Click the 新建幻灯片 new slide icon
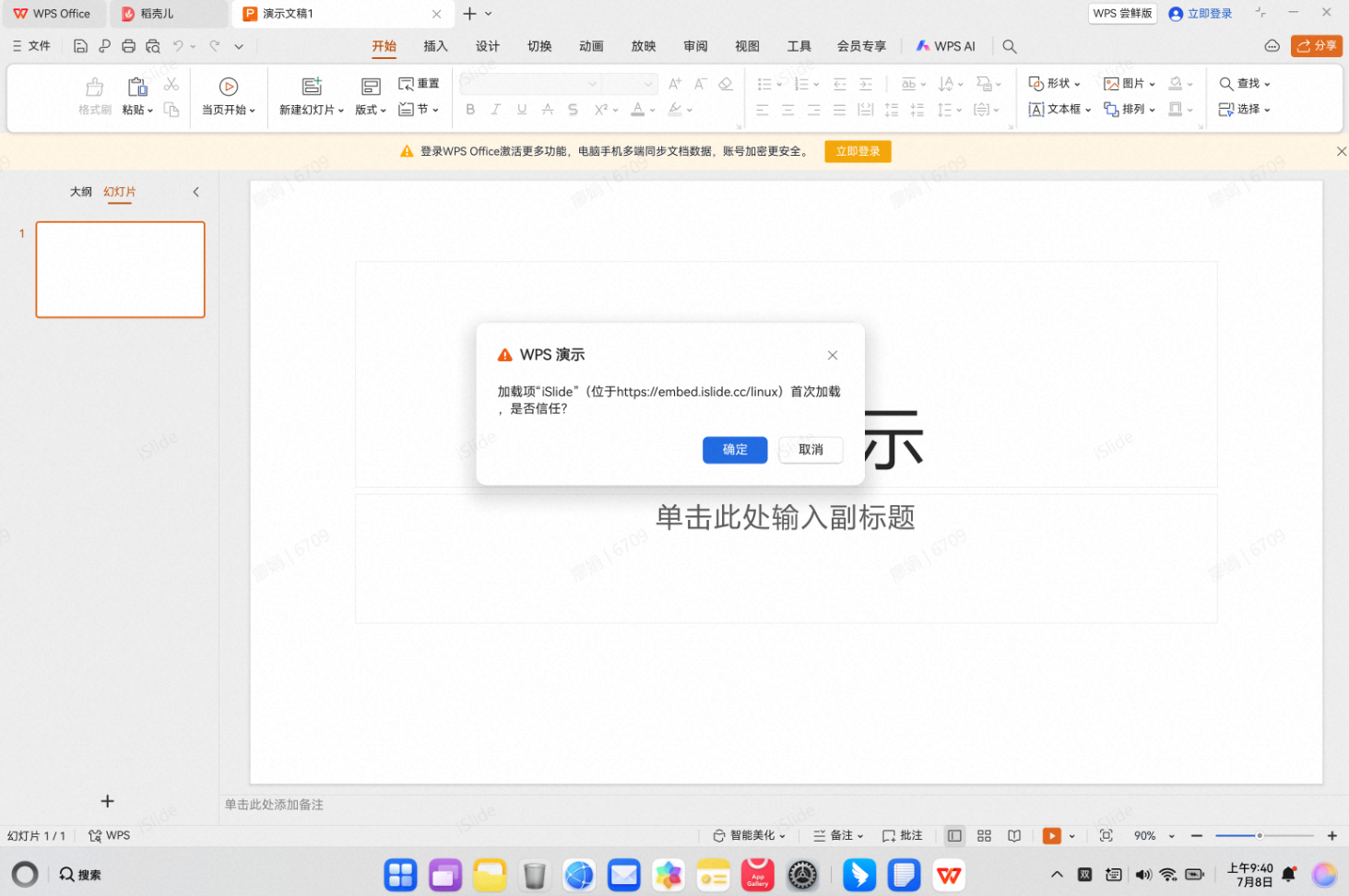The height and width of the screenshot is (896, 1349). click(x=312, y=87)
